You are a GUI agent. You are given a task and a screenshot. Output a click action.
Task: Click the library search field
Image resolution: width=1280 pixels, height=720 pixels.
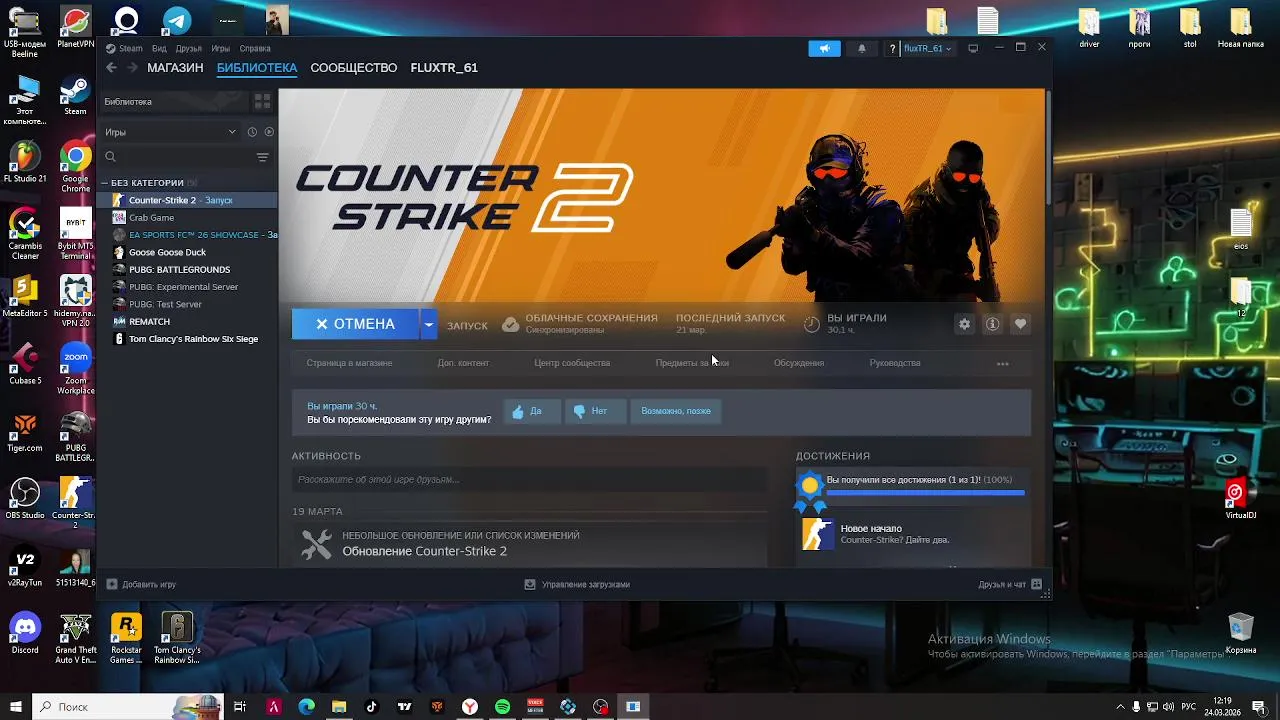178,157
